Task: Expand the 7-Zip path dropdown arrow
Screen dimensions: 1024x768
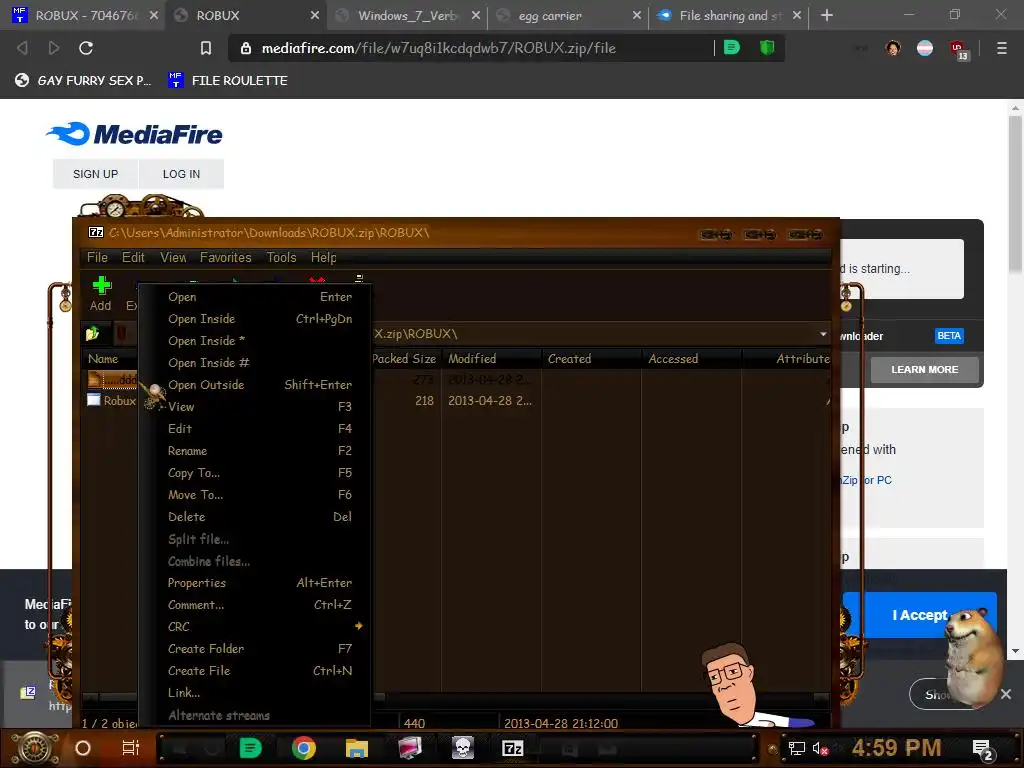Action: (x=823, y=334)
